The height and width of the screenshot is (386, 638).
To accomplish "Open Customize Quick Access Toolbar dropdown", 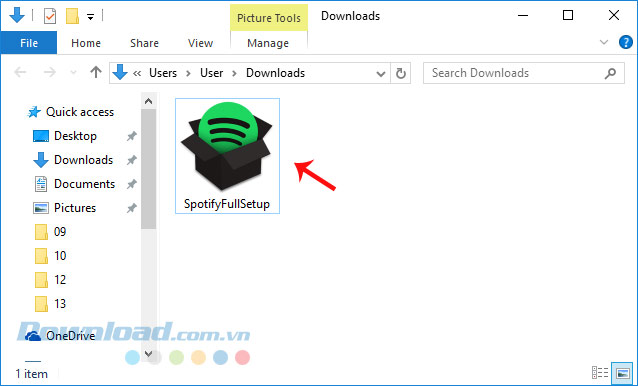I will [90, 17].
